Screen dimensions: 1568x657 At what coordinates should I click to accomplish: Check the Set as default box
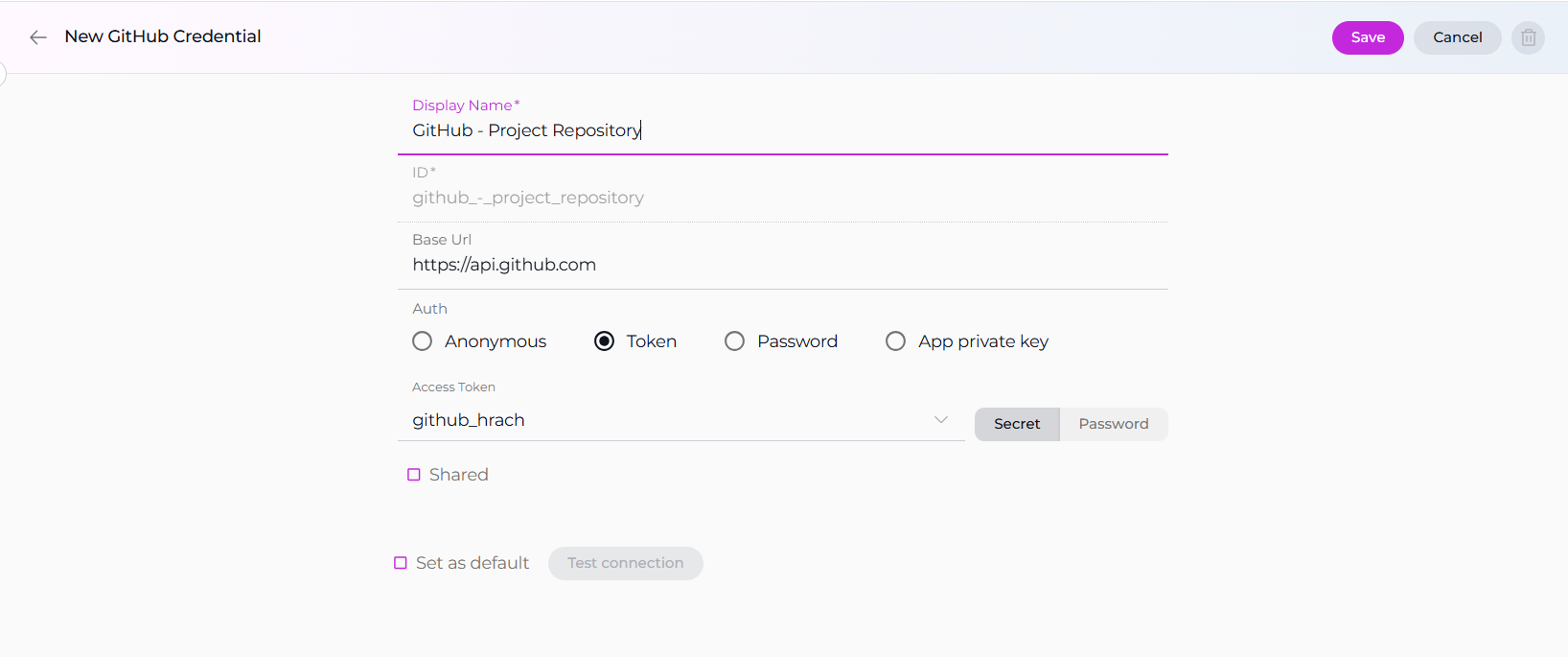[401, 563]
